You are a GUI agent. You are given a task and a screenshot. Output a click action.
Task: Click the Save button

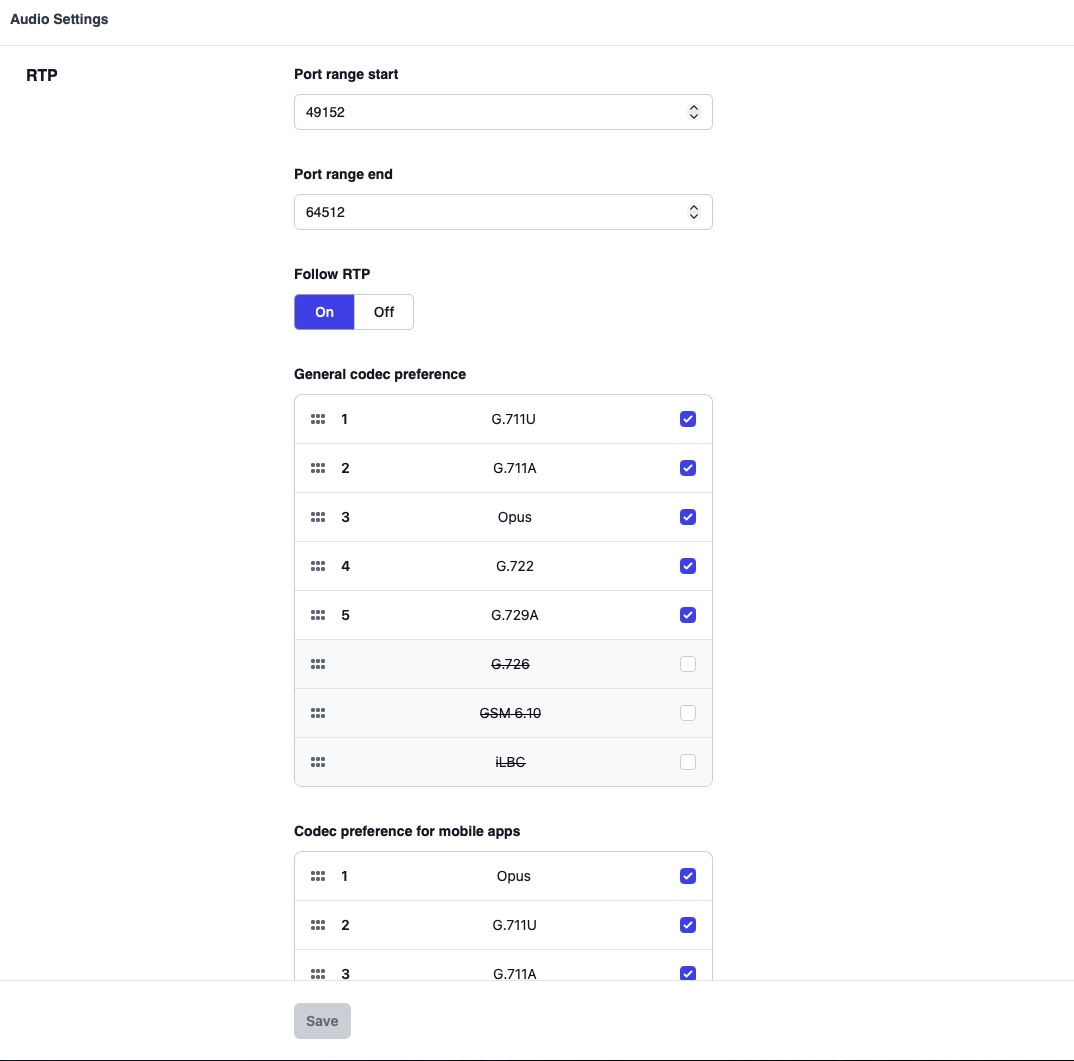point(322,1021)
